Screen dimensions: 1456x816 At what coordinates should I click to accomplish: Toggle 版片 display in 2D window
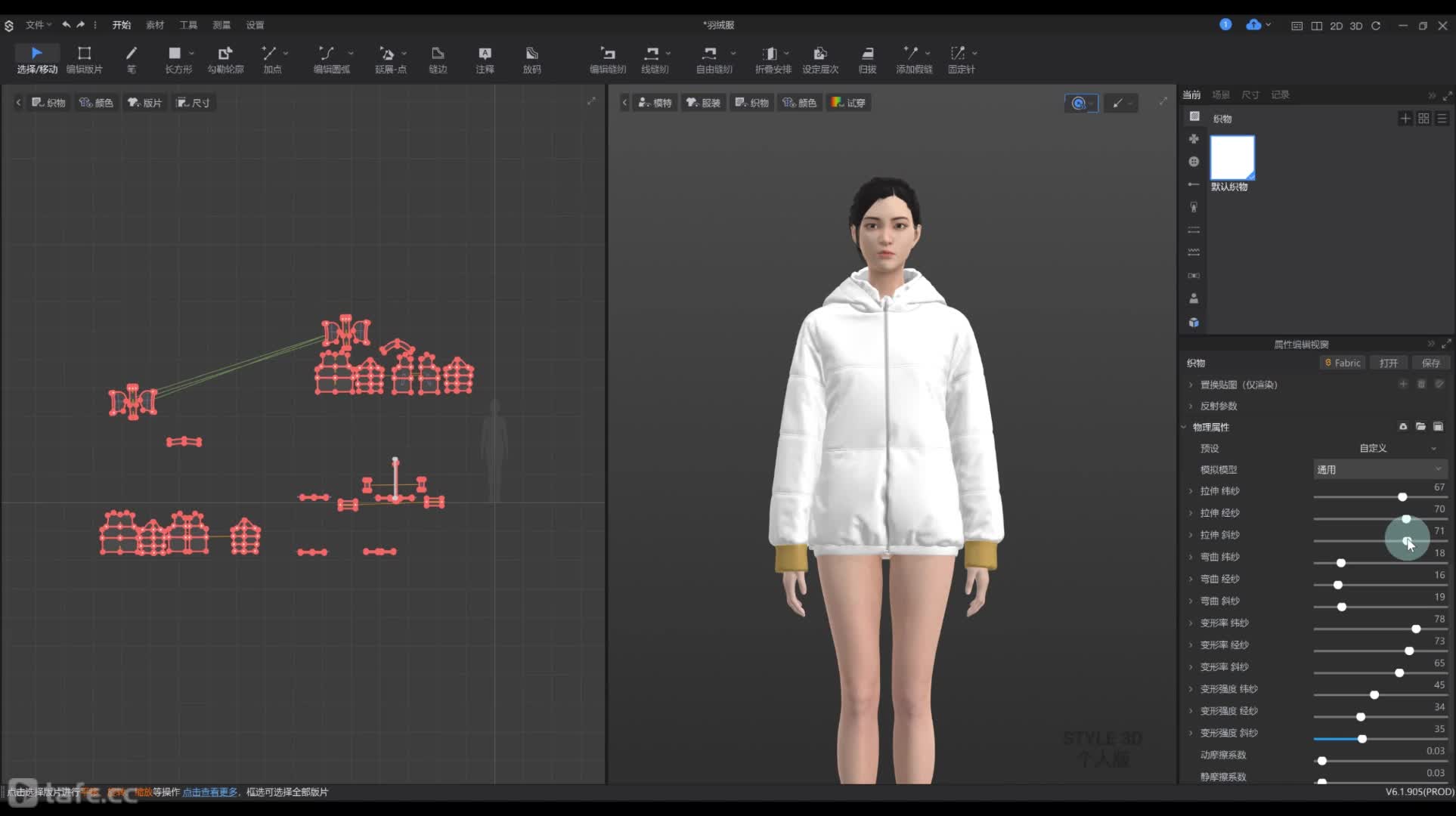(x=145, y=103)
